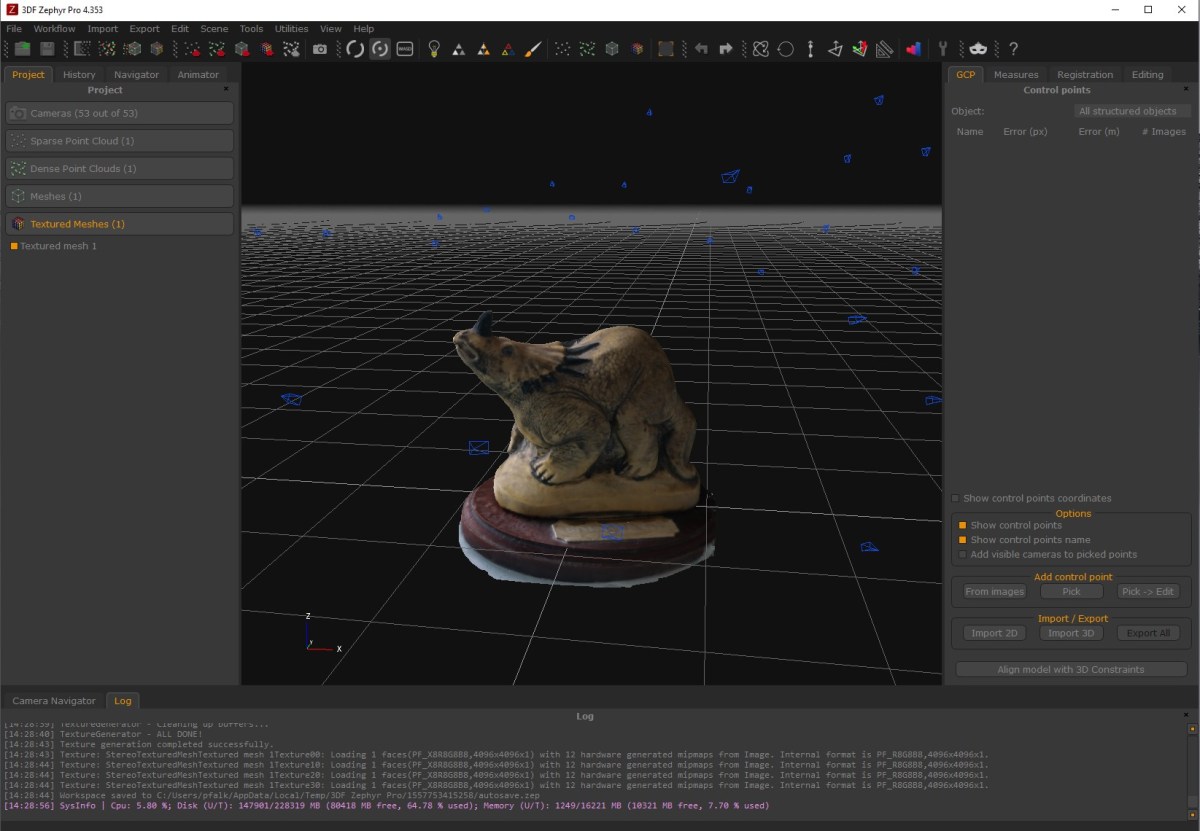The image size is (1200, 831).
Task: Enable WASD navigation mode
Action: click(405, 48)
